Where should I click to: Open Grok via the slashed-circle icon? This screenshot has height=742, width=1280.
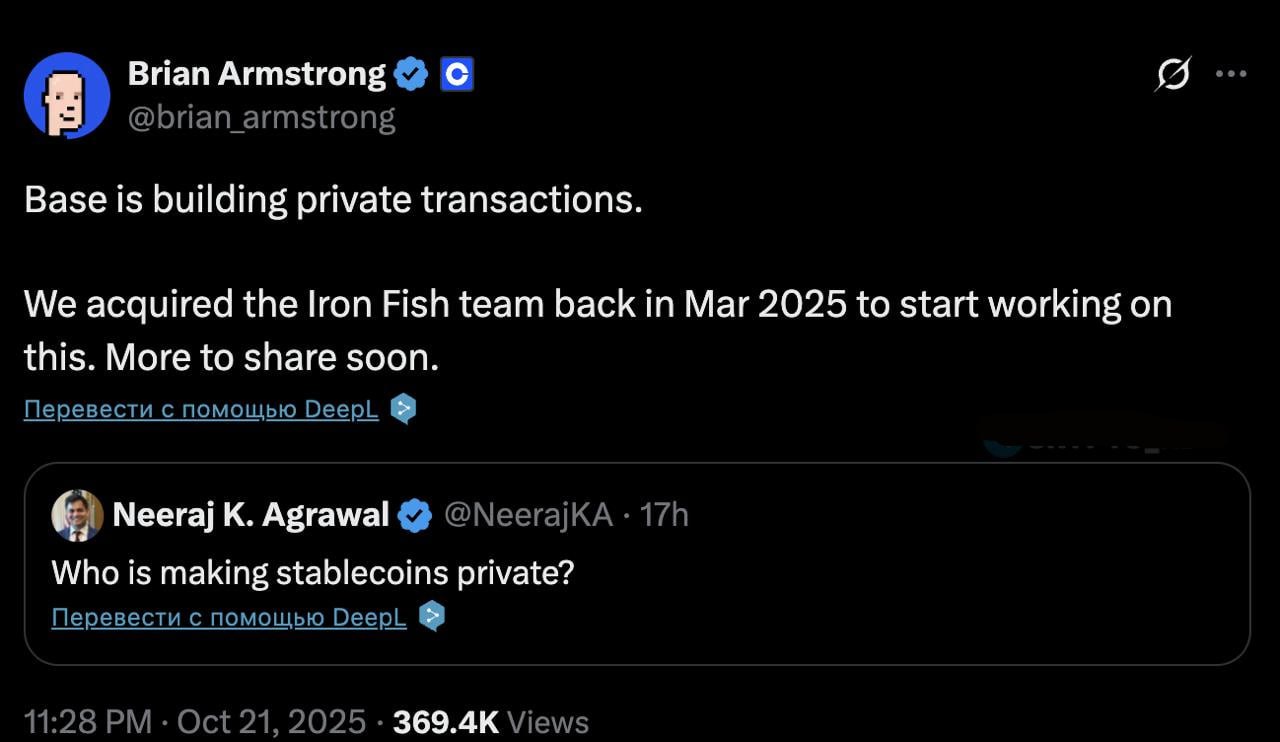[x=1172, y=74]
